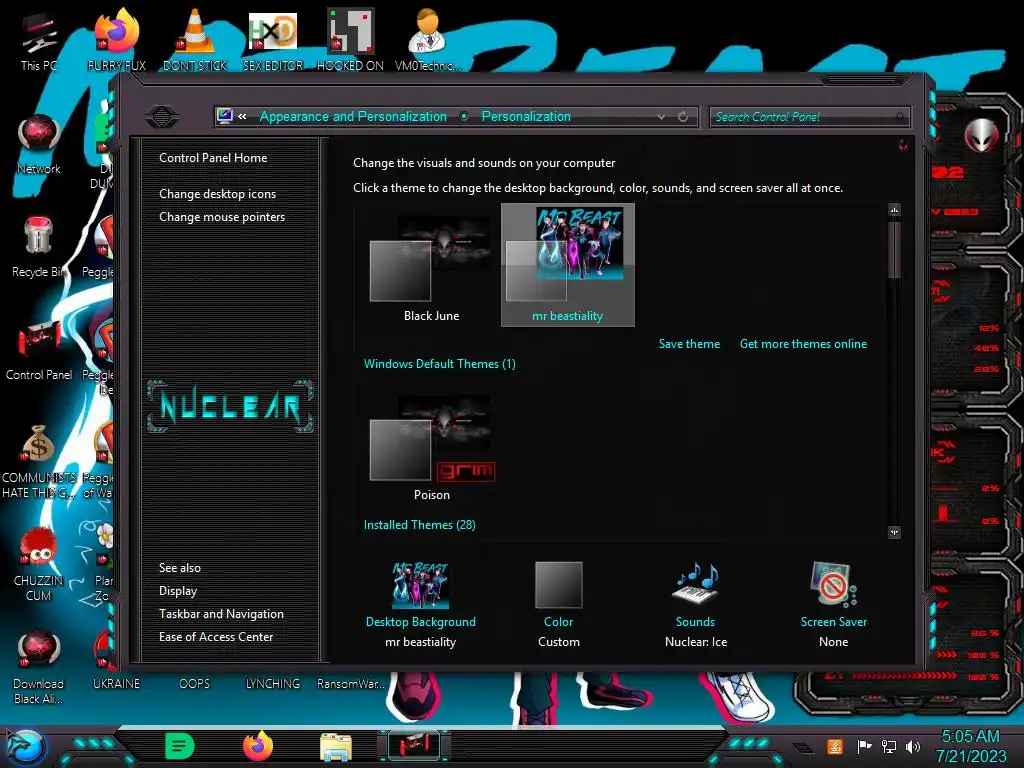The width and height of the screenshot is (1024, 768).
Task: Click the address bar chevron before Appearance
Action: [x=242, y=117]
